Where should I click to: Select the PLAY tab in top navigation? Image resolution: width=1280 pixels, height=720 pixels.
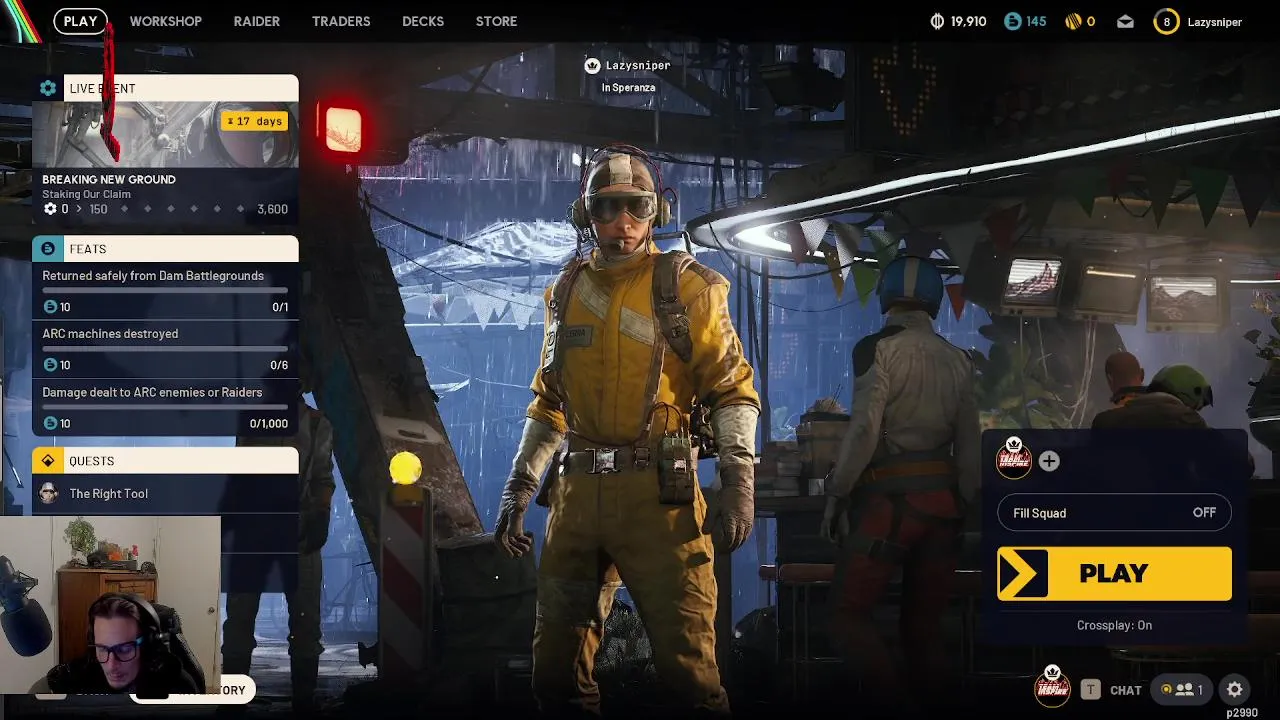[81, 21]
